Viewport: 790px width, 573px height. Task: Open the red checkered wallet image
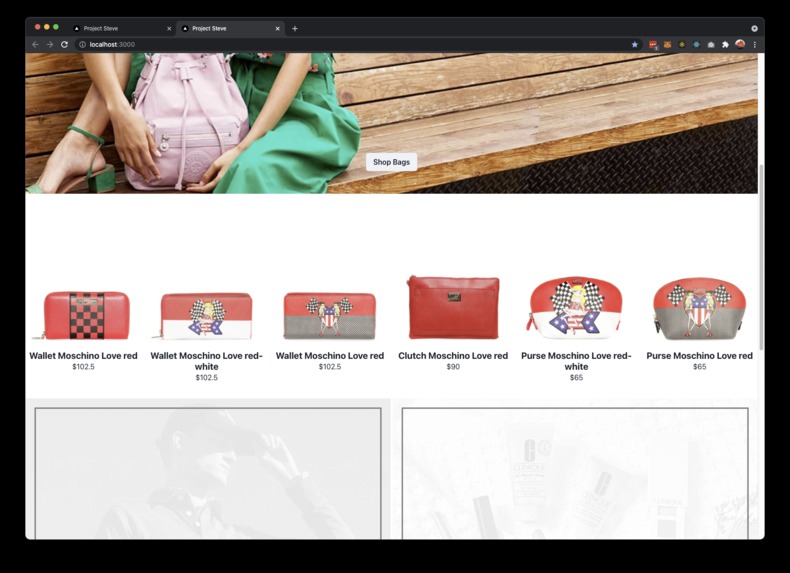(x=84, y=315)
